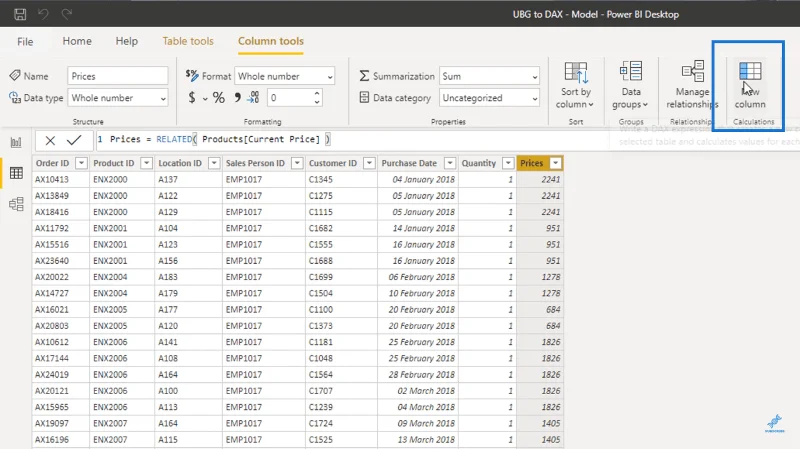Click the currency dollar format icon
This screenshot has width=800, height=449.
(x=192, y=97)
